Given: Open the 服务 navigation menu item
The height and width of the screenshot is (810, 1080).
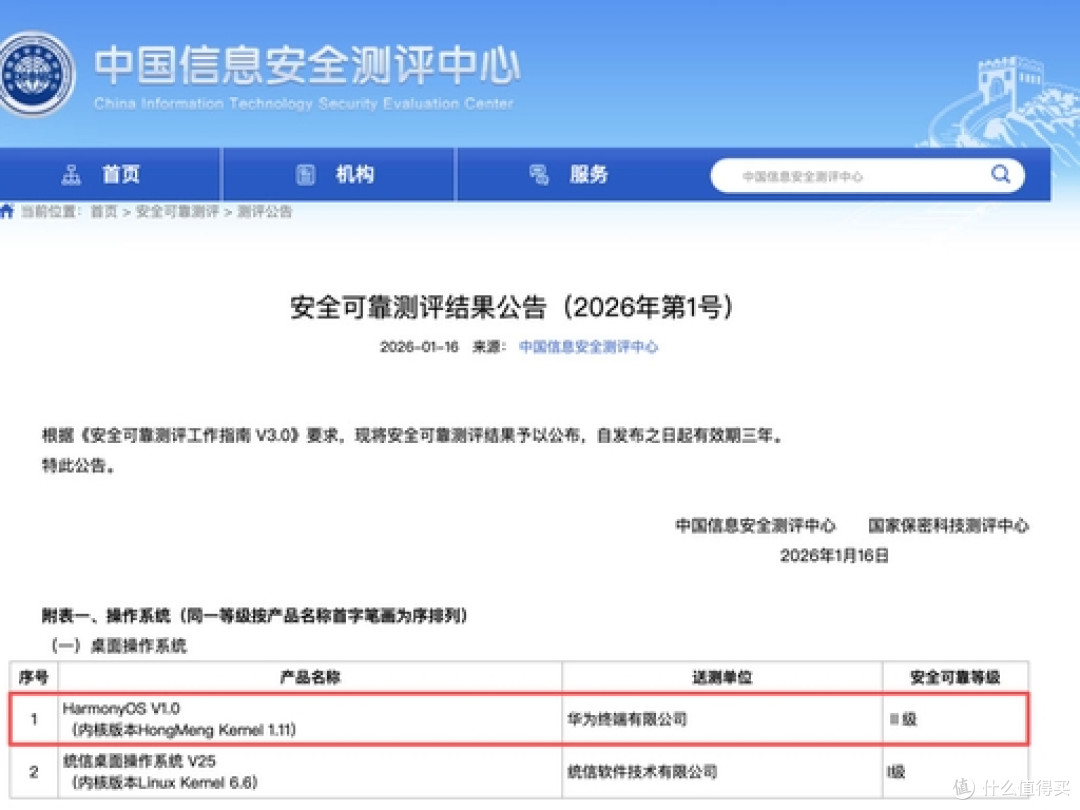Looking at the screenshot, I should coord(588,174).
